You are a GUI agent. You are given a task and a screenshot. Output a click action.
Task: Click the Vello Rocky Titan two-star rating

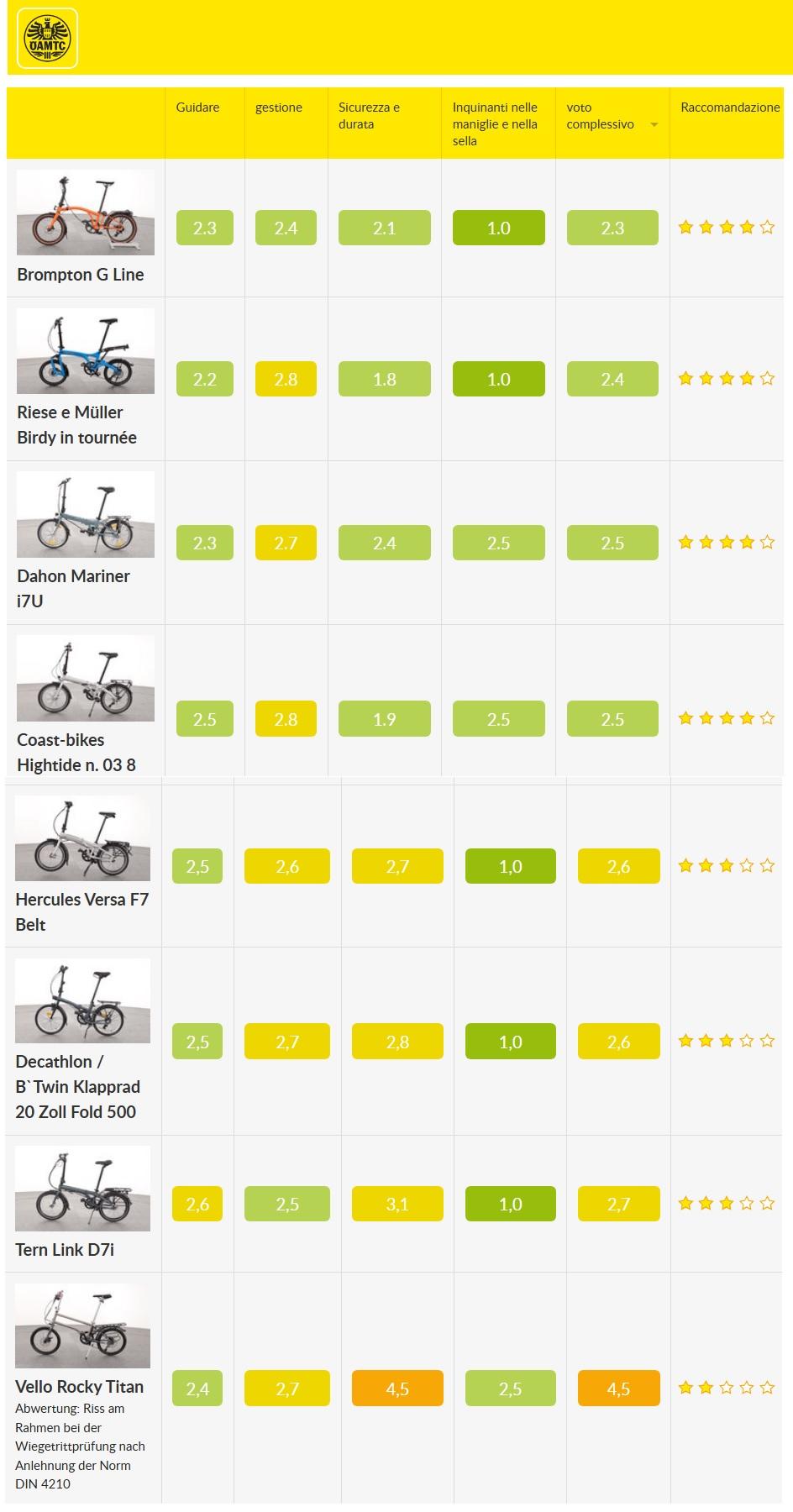pos(726,1388)
